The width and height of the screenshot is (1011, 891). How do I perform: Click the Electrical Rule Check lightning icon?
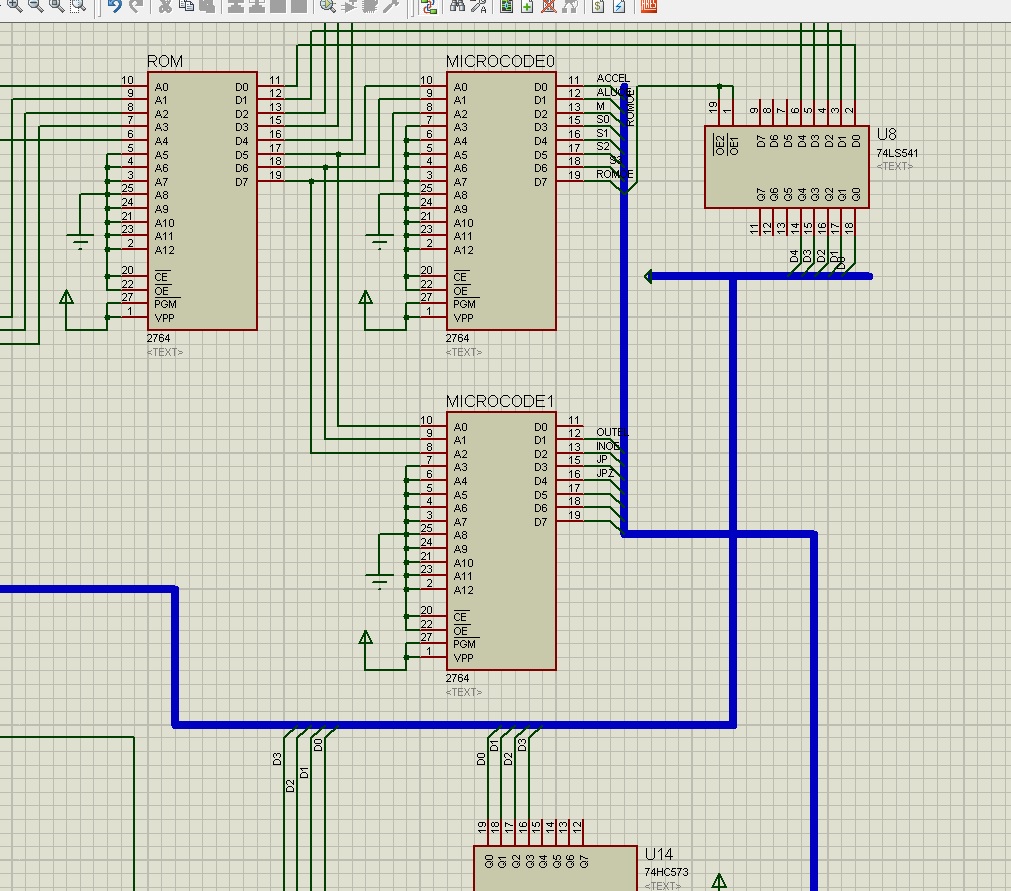(618, 7)
